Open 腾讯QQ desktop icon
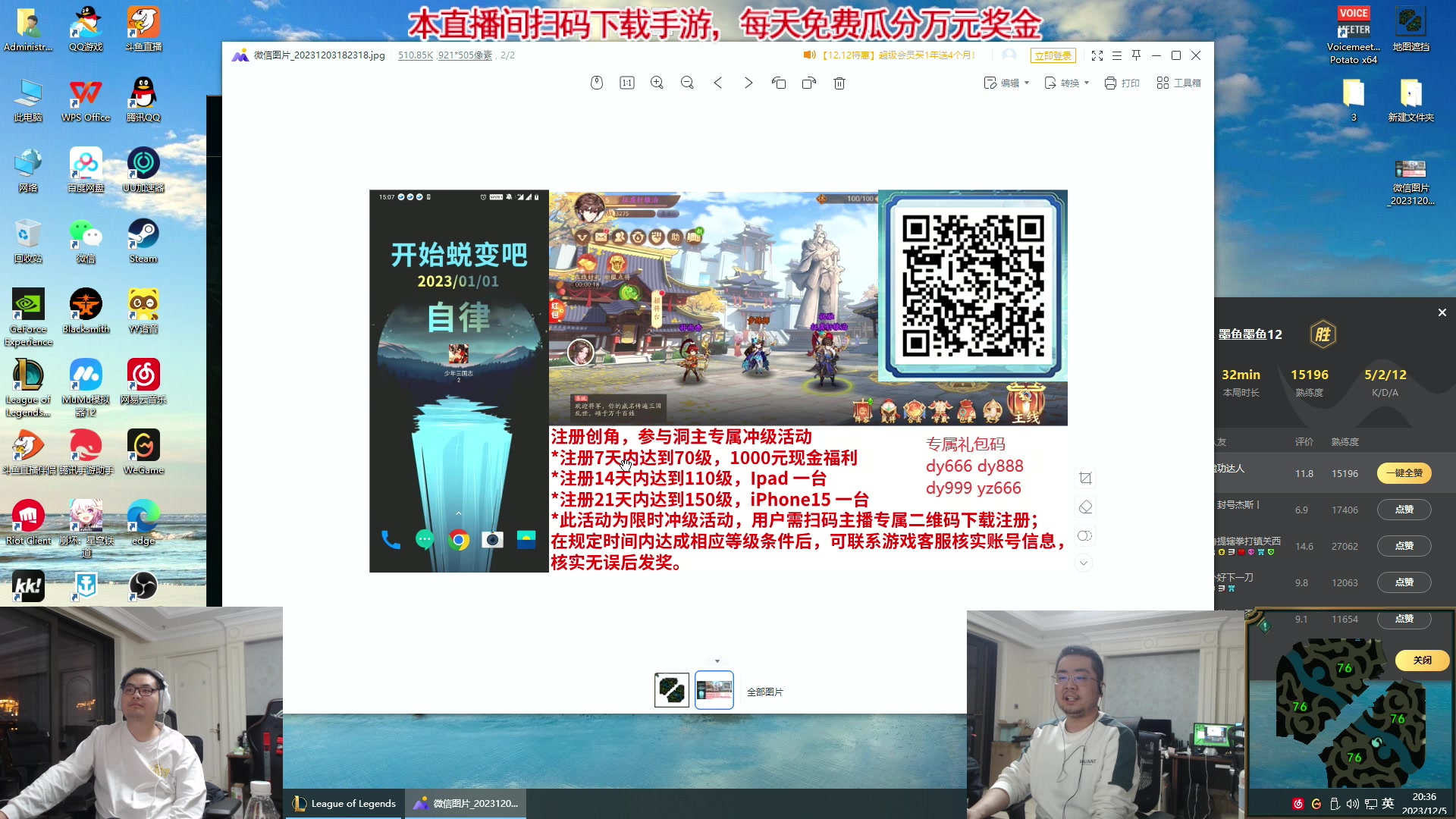This screenshot has height=819, width=1456. tap(143, 99)
